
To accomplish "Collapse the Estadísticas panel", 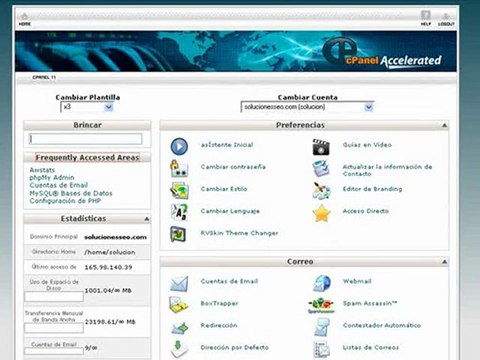I will coord(146,219).
